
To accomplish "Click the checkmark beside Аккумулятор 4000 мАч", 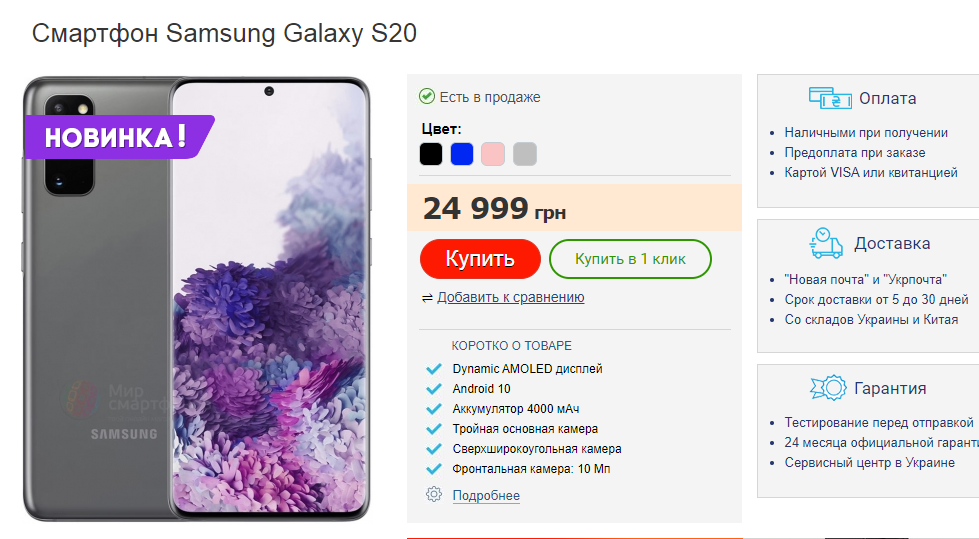I will click(434, 409).
